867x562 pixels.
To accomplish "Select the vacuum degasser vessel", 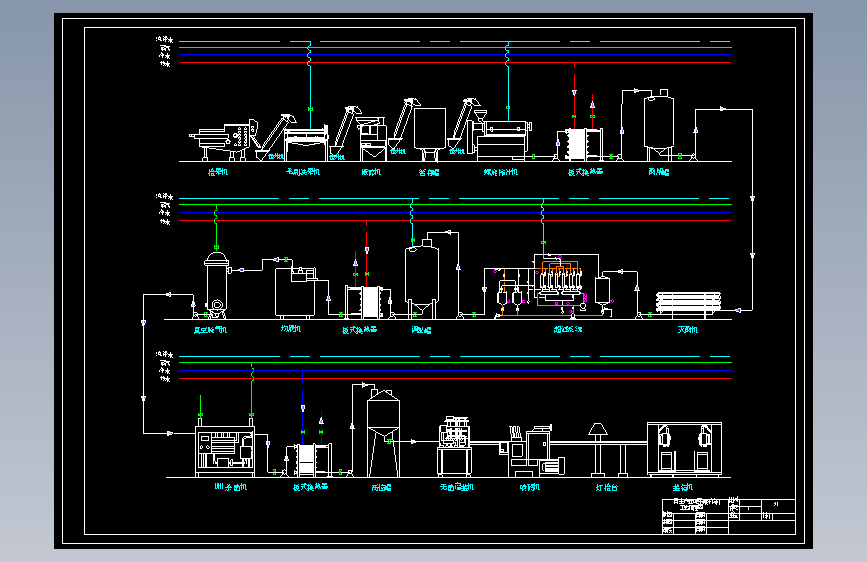I will (x=216, y=285).
